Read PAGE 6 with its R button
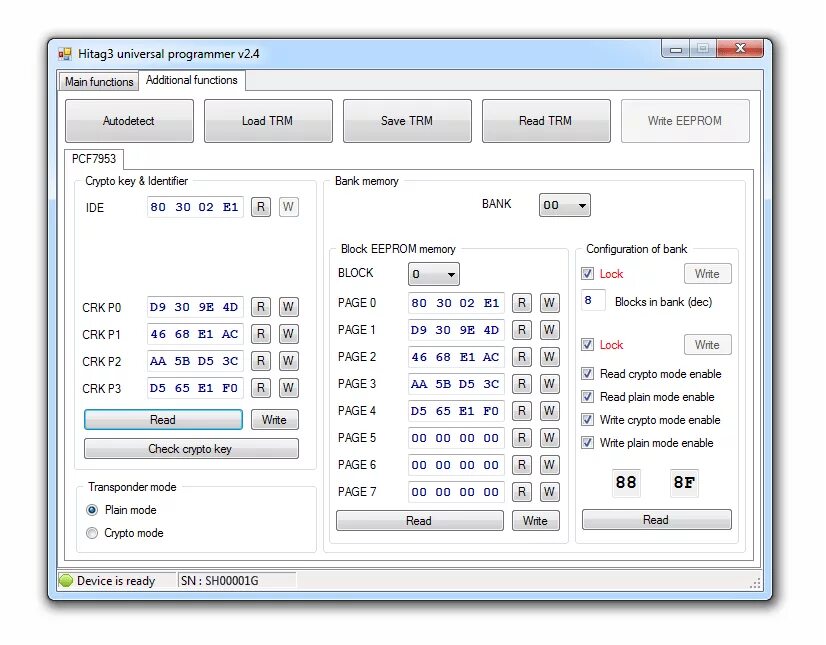This screenshot has width=826, height=645. (522, 465)
